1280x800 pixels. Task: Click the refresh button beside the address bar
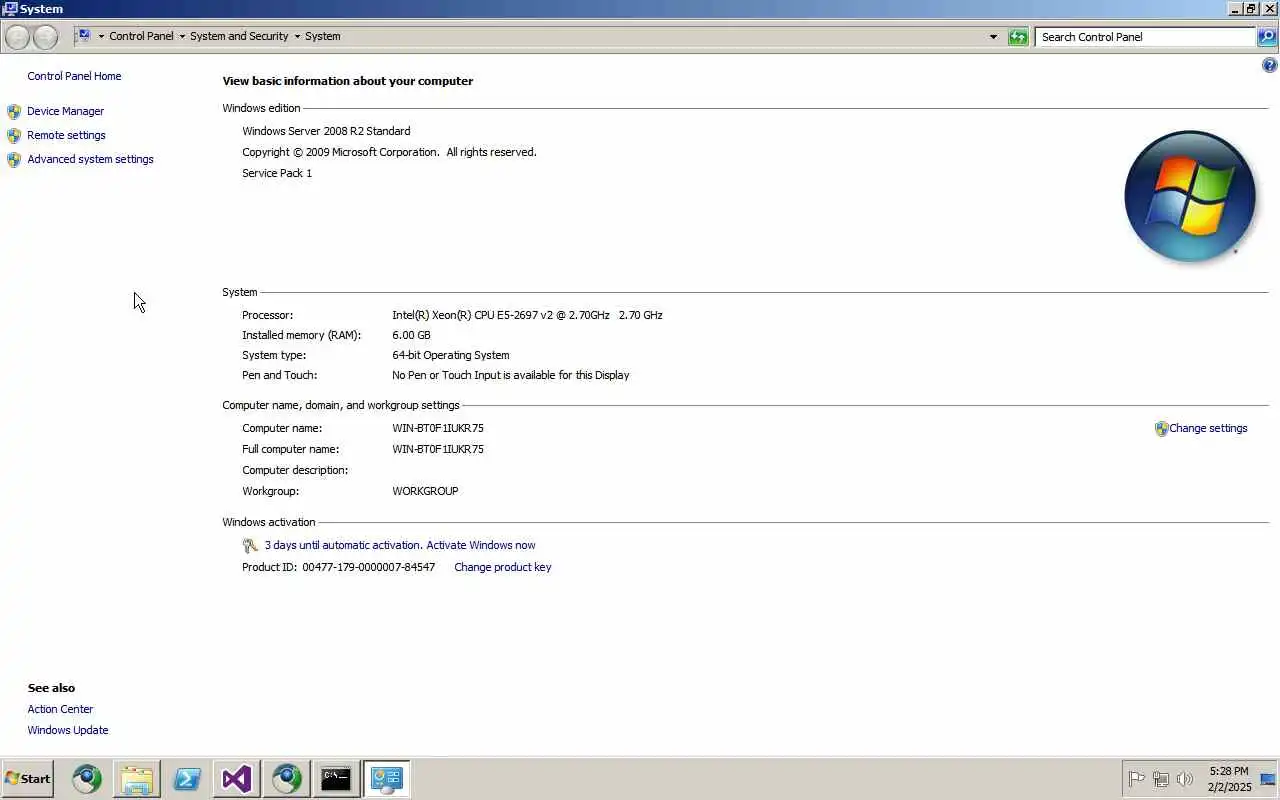pyautogui.click(x=1018, y=37)
